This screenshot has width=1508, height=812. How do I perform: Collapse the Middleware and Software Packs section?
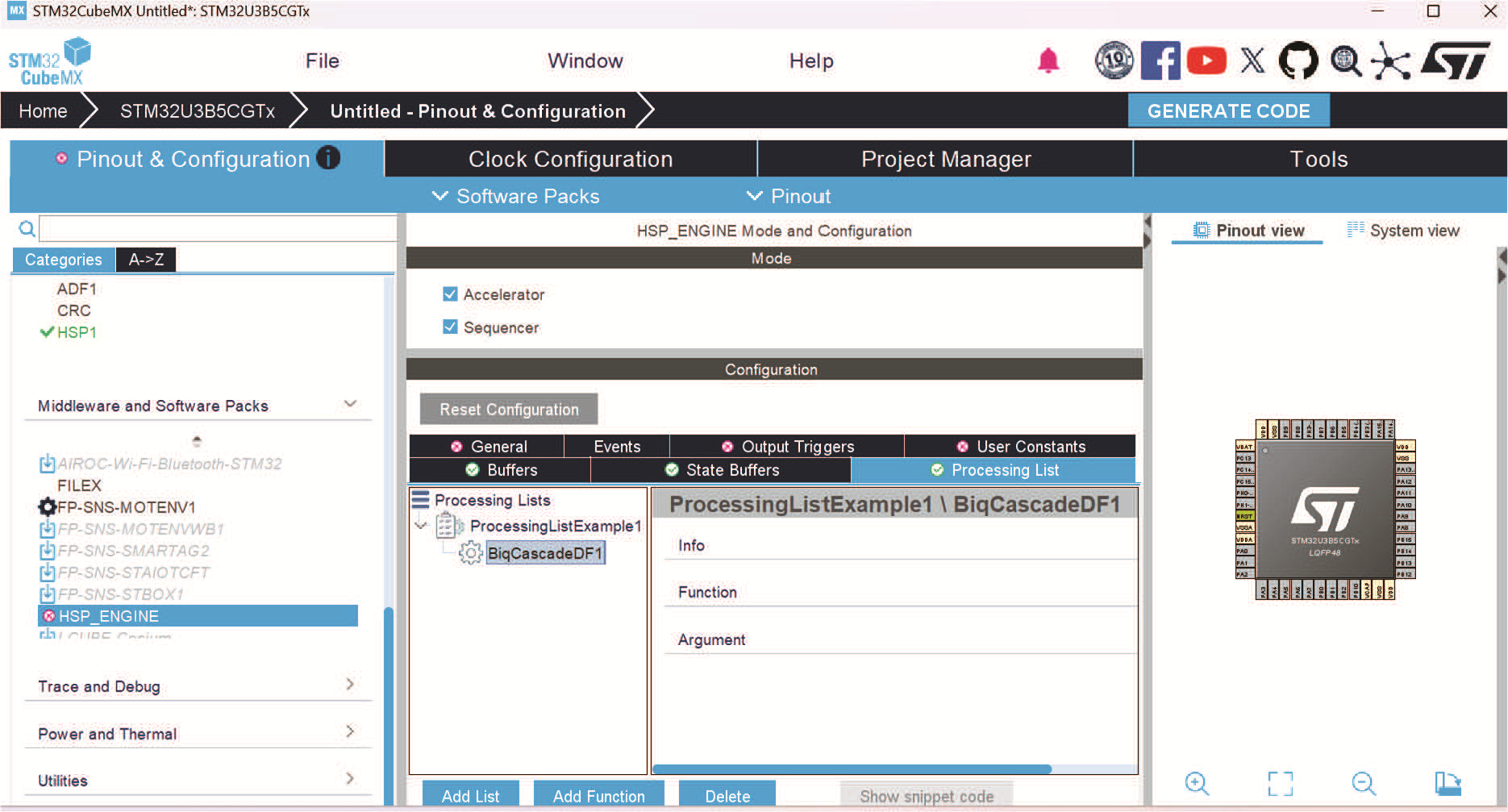(350, 404)
